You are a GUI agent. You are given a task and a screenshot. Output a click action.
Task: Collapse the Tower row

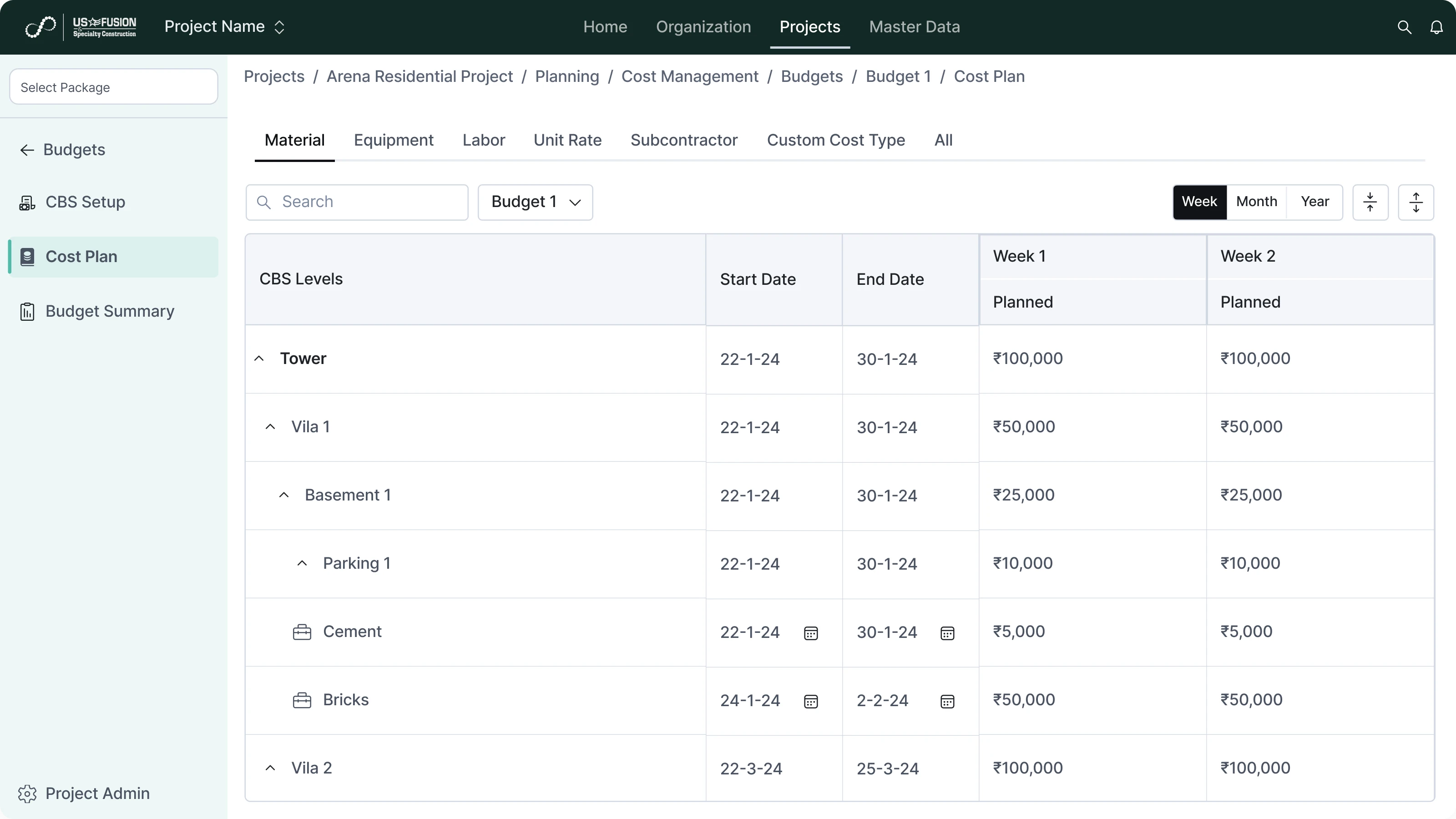(x=259, y=359)
